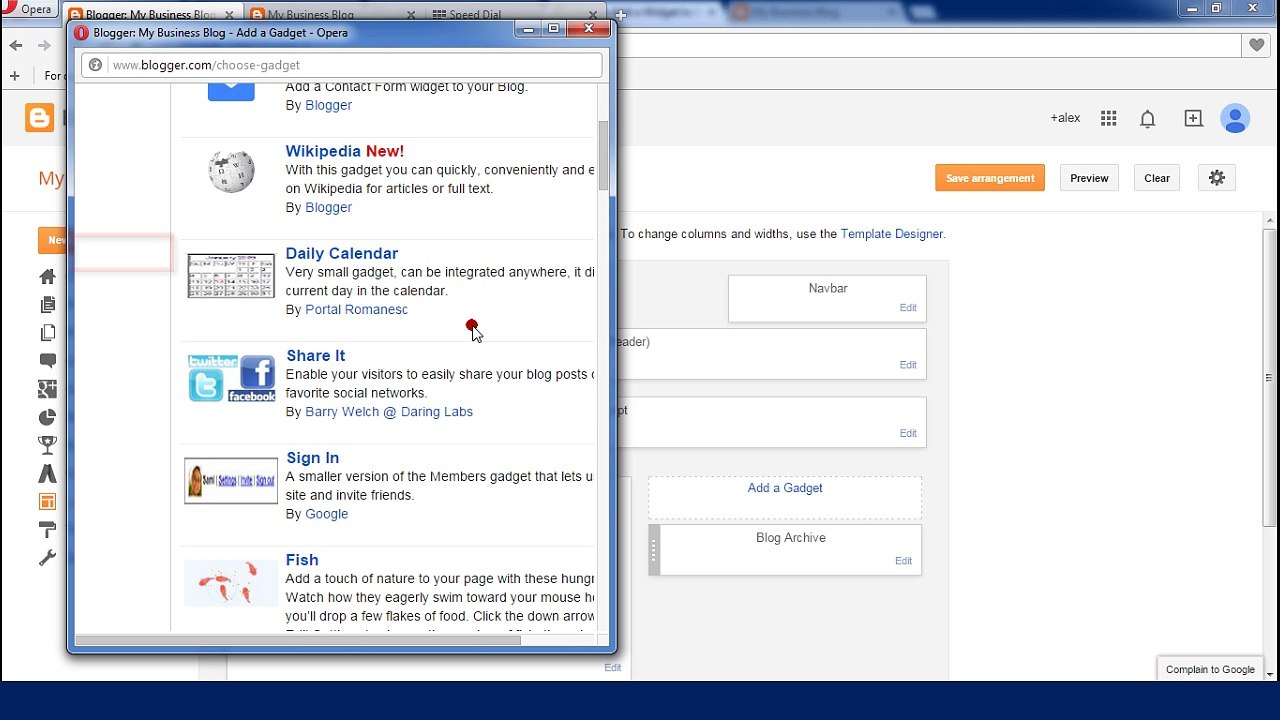Open the notifications bell icon

1148,119
